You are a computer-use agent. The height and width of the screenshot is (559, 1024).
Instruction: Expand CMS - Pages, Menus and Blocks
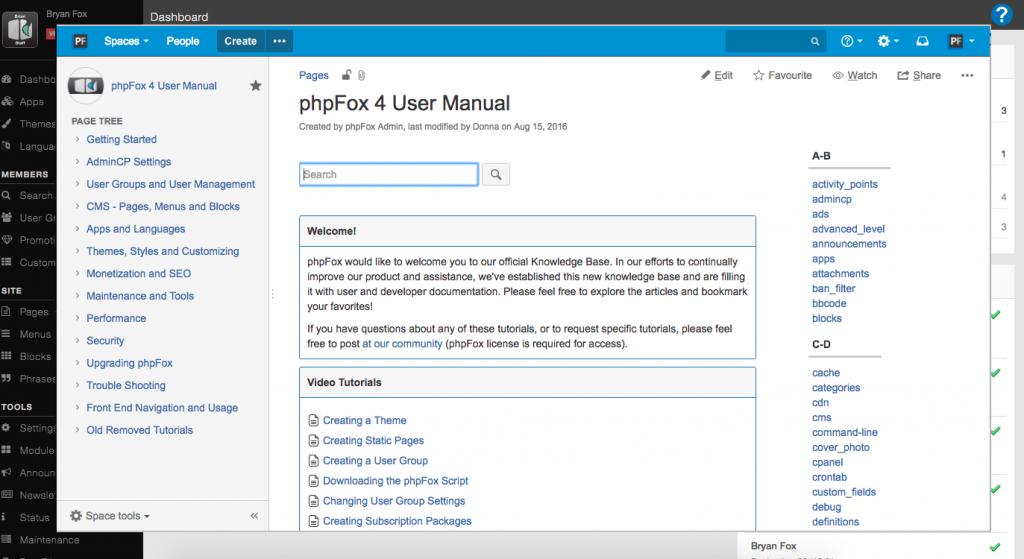pyautogui.click(x=77, y=206)
